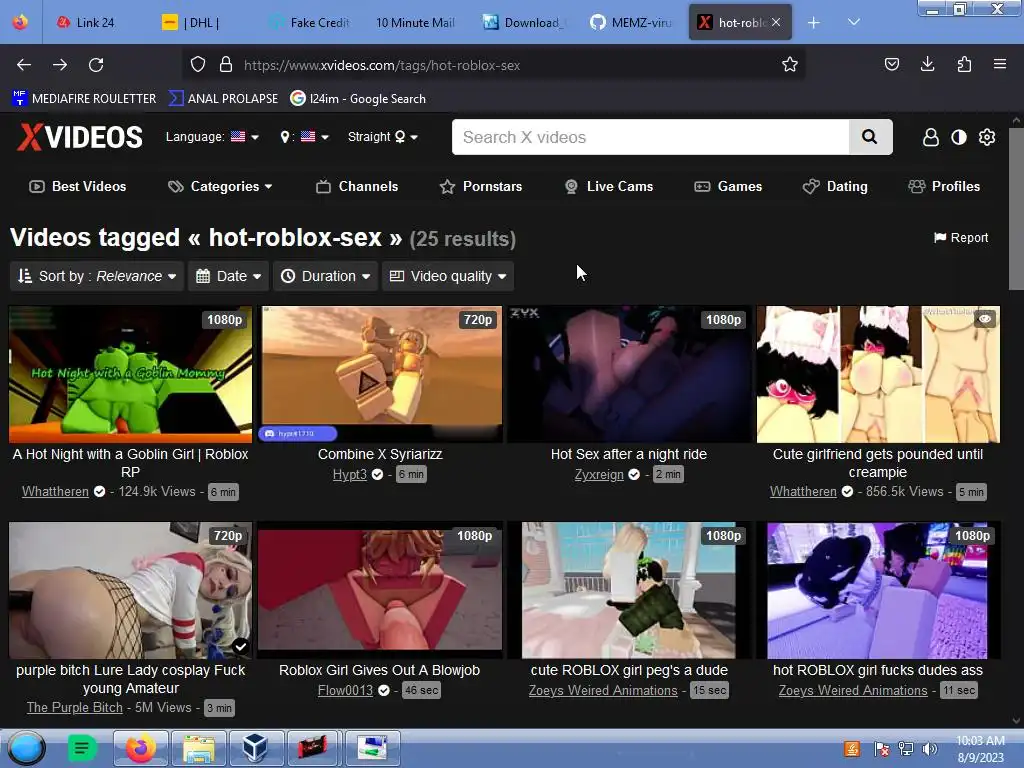Click the volume speaker tray icon
The width and height of the screenshot is (1024, 768).
[930, 749]
